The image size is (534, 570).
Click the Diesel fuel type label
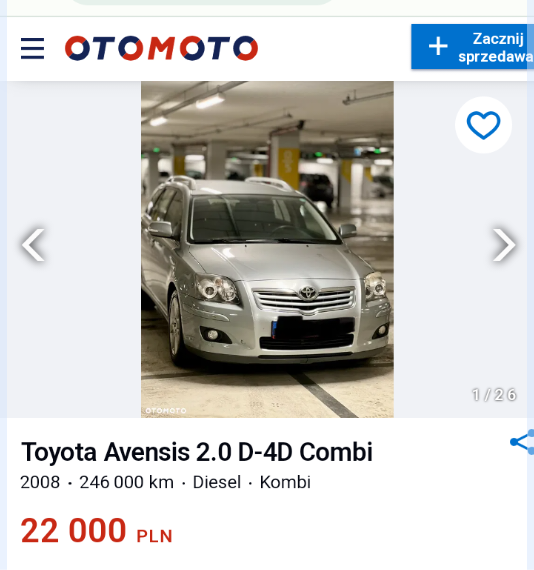[x=217, y=482]
